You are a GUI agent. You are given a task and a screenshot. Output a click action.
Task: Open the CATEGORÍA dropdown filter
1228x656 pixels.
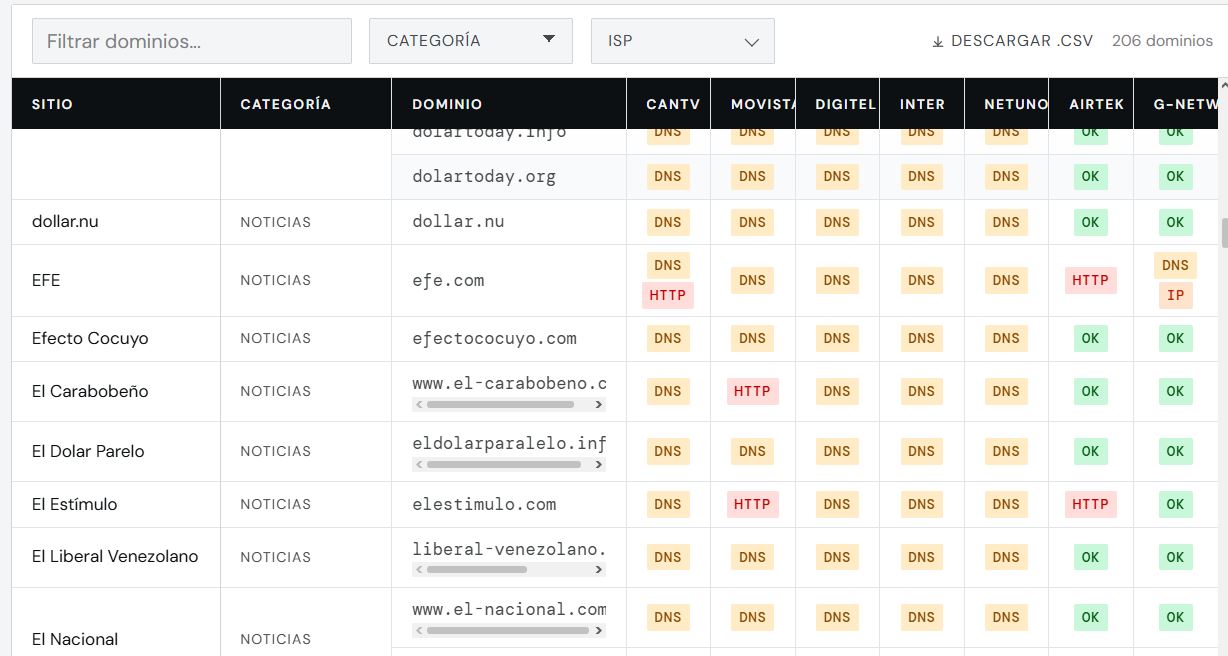(470, 41)
